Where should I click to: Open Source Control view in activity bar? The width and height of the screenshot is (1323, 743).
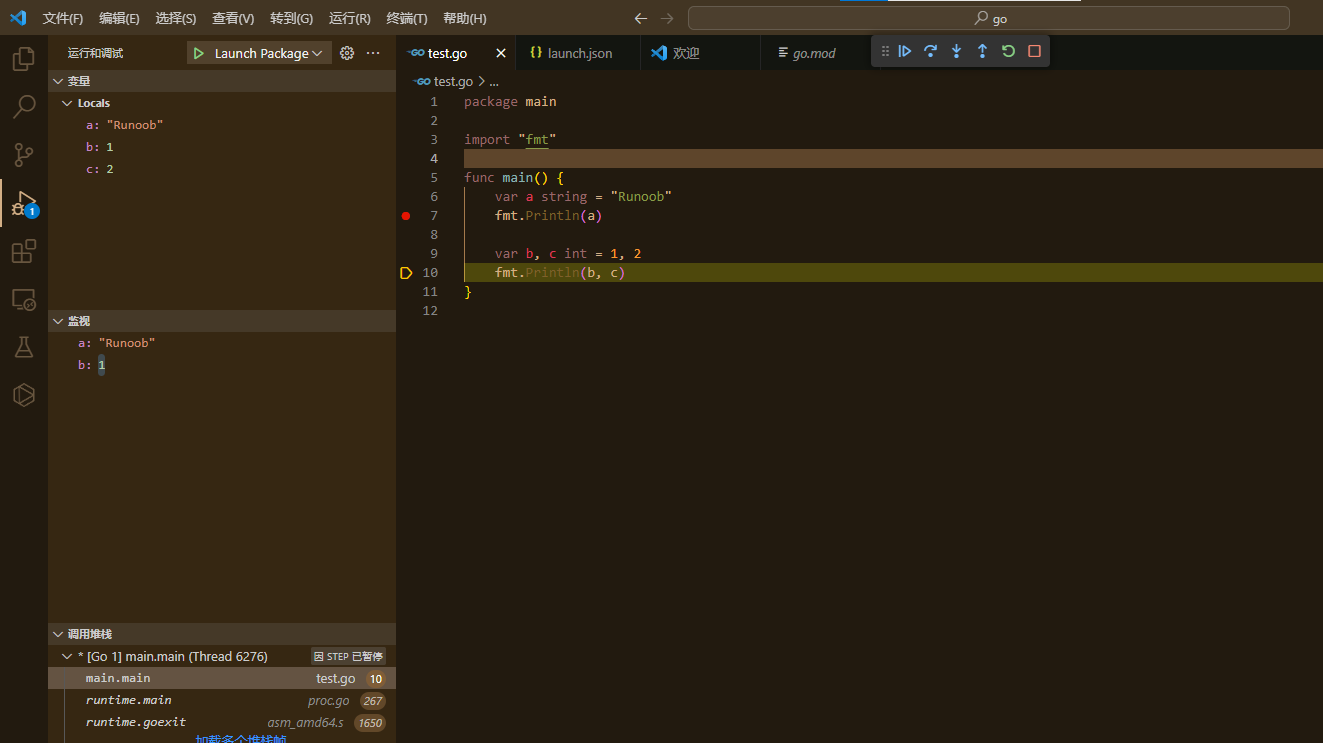[23, 155]
